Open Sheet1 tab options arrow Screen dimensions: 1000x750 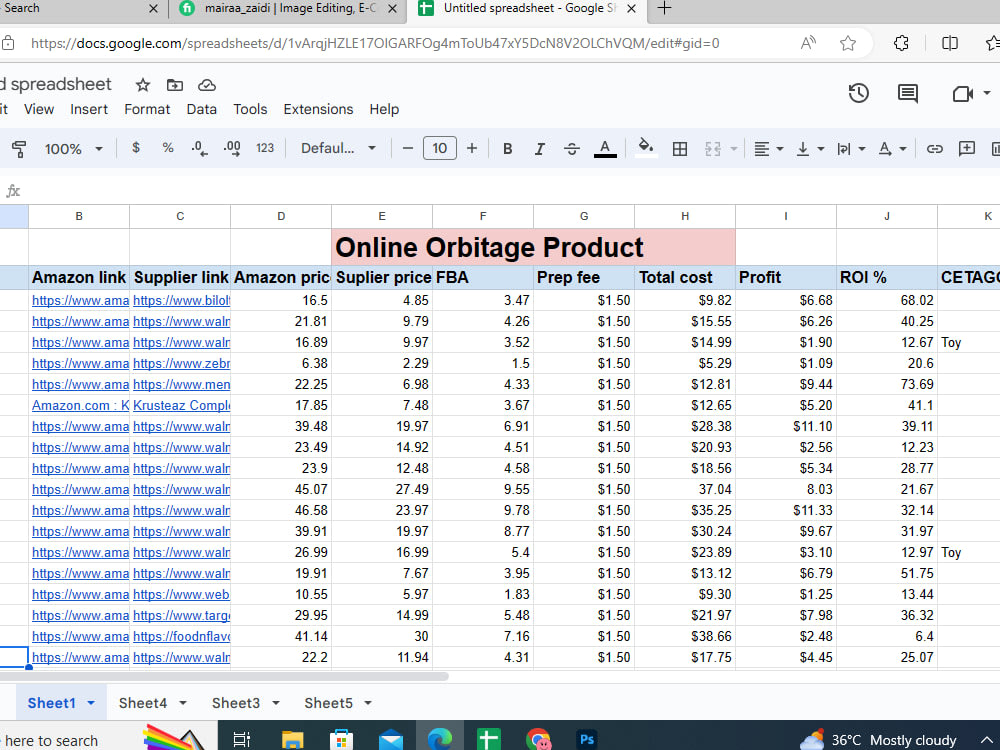(91, 703)
